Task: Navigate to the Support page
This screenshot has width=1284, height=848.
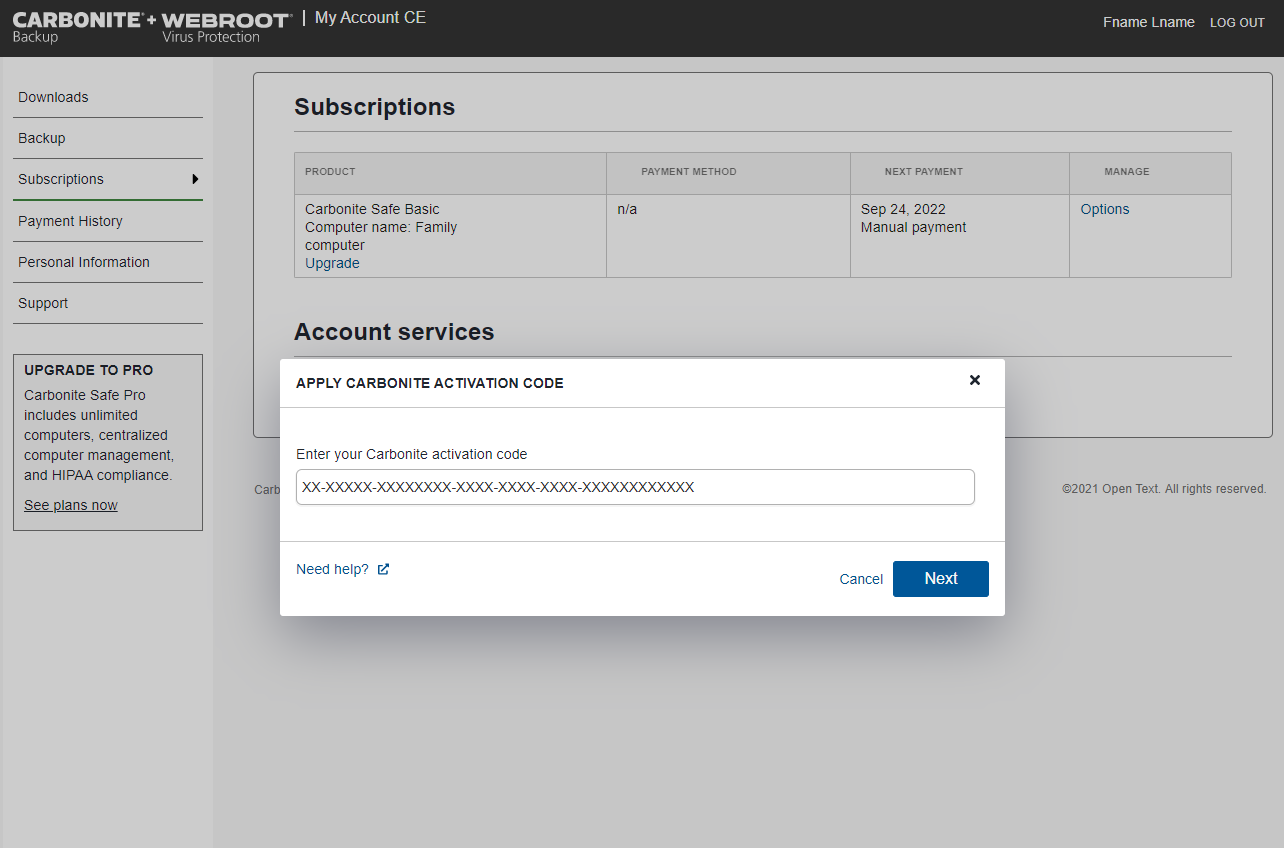Action: (x=43, y=303)
